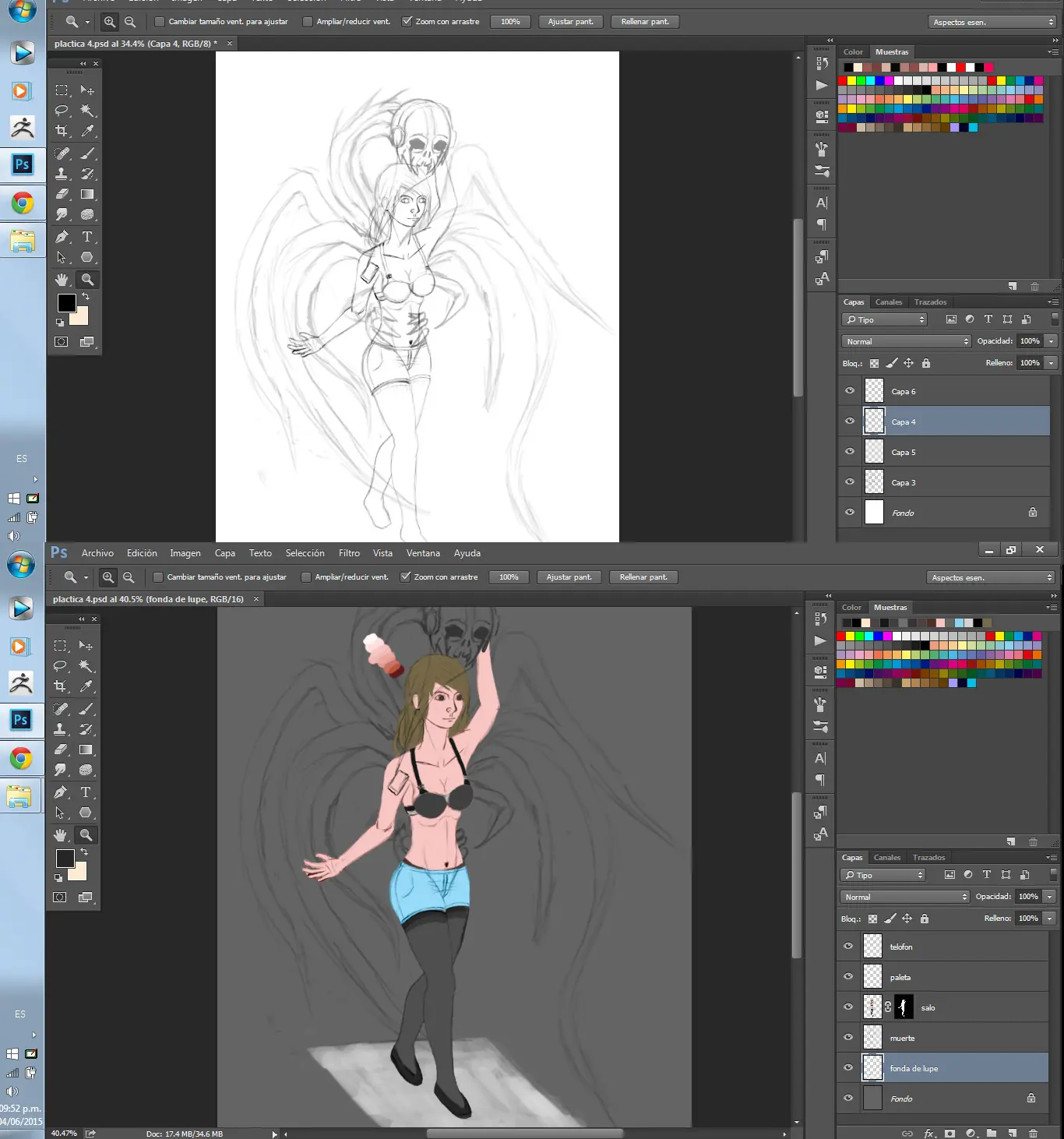This screenshot has height=1139, width=1064.
Task: Click Clone Stamp tool in lower window toolbox
Action: tap(61, 729)
